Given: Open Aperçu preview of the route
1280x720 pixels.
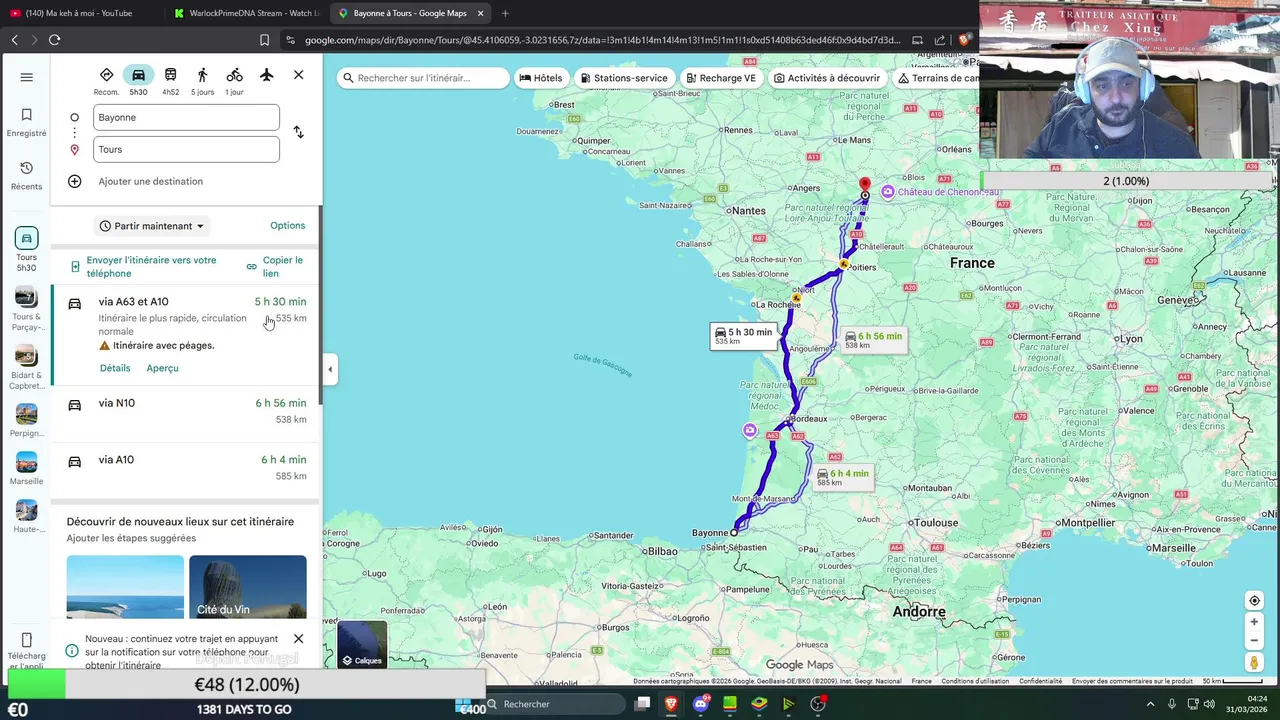Looking at the screenshot, I should 162,368.
